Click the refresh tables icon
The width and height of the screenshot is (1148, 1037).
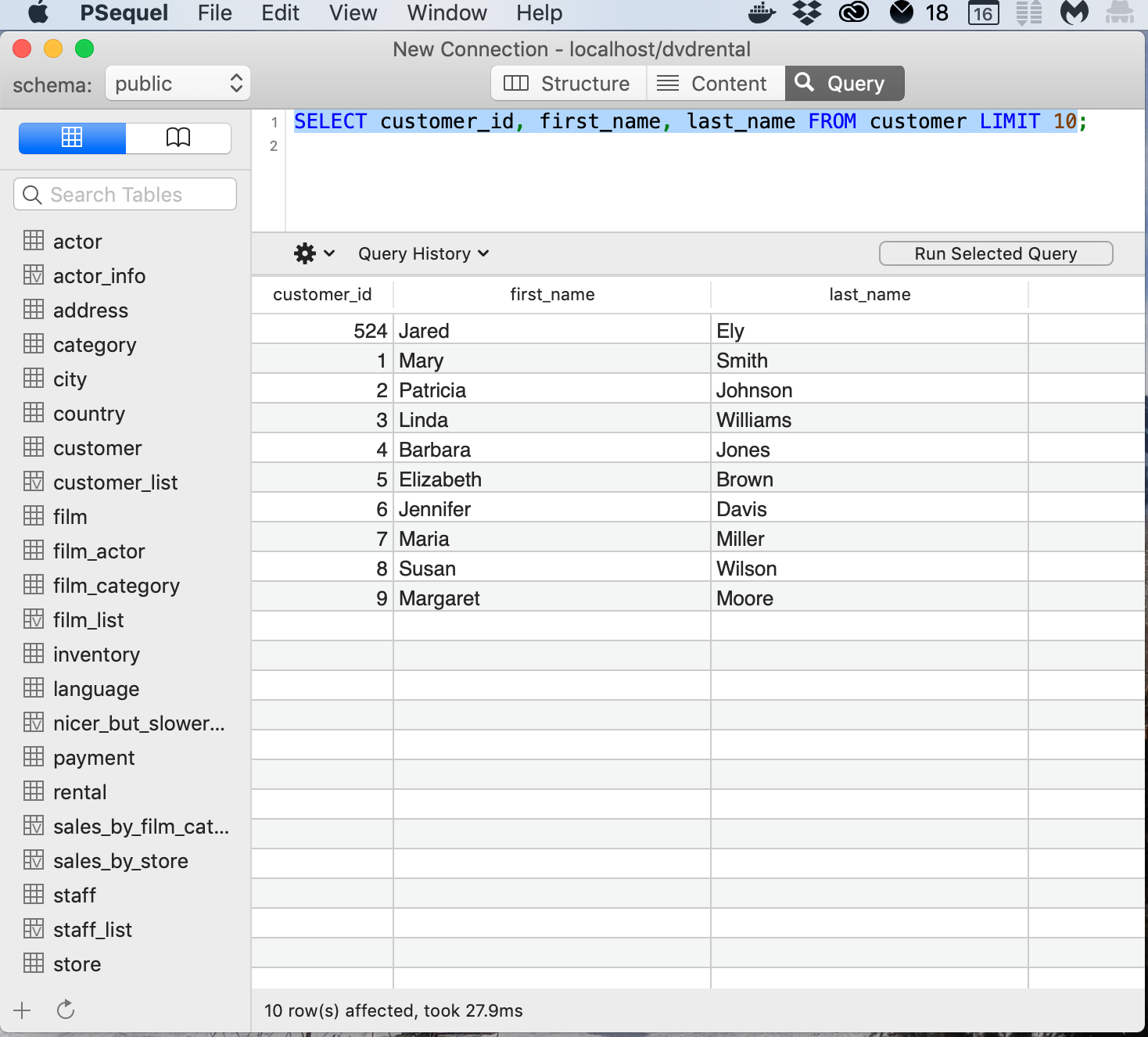(x=66, y=1010)
